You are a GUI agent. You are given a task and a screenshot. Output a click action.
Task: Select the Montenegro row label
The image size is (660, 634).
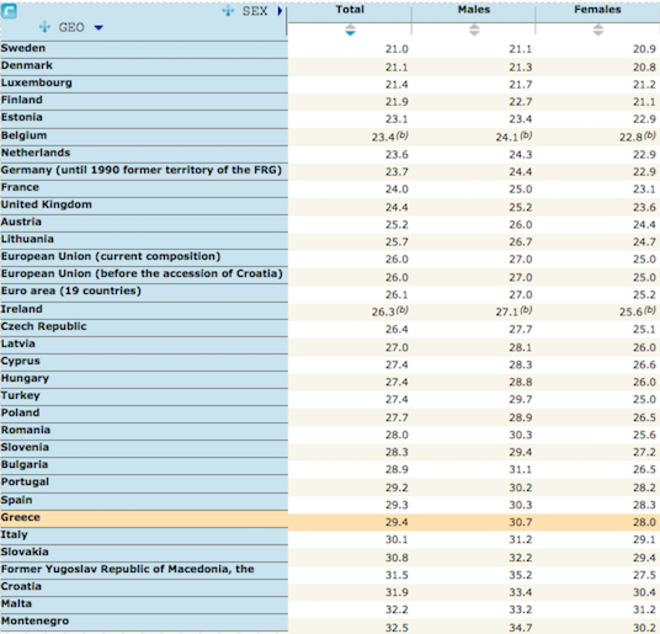click(x=36, y=621)
